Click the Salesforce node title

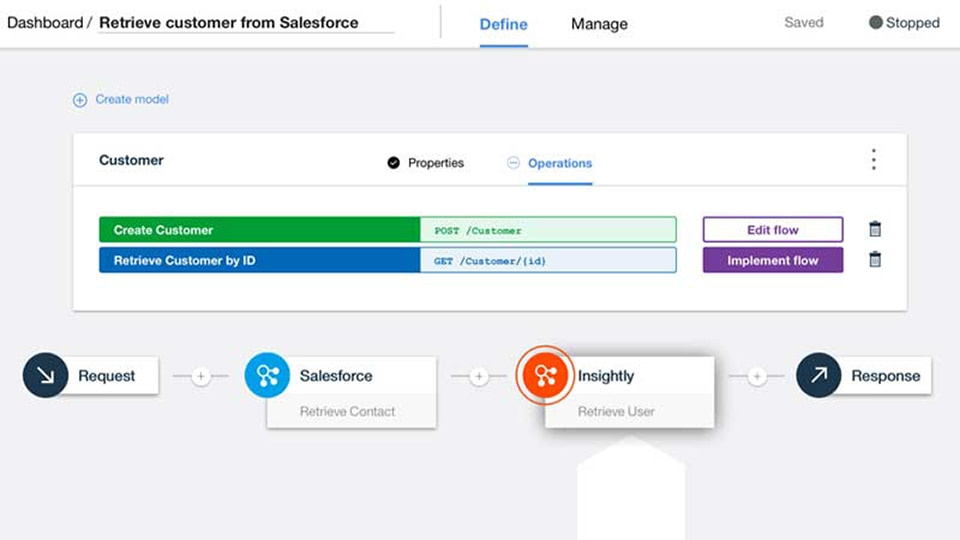(336, 376)
